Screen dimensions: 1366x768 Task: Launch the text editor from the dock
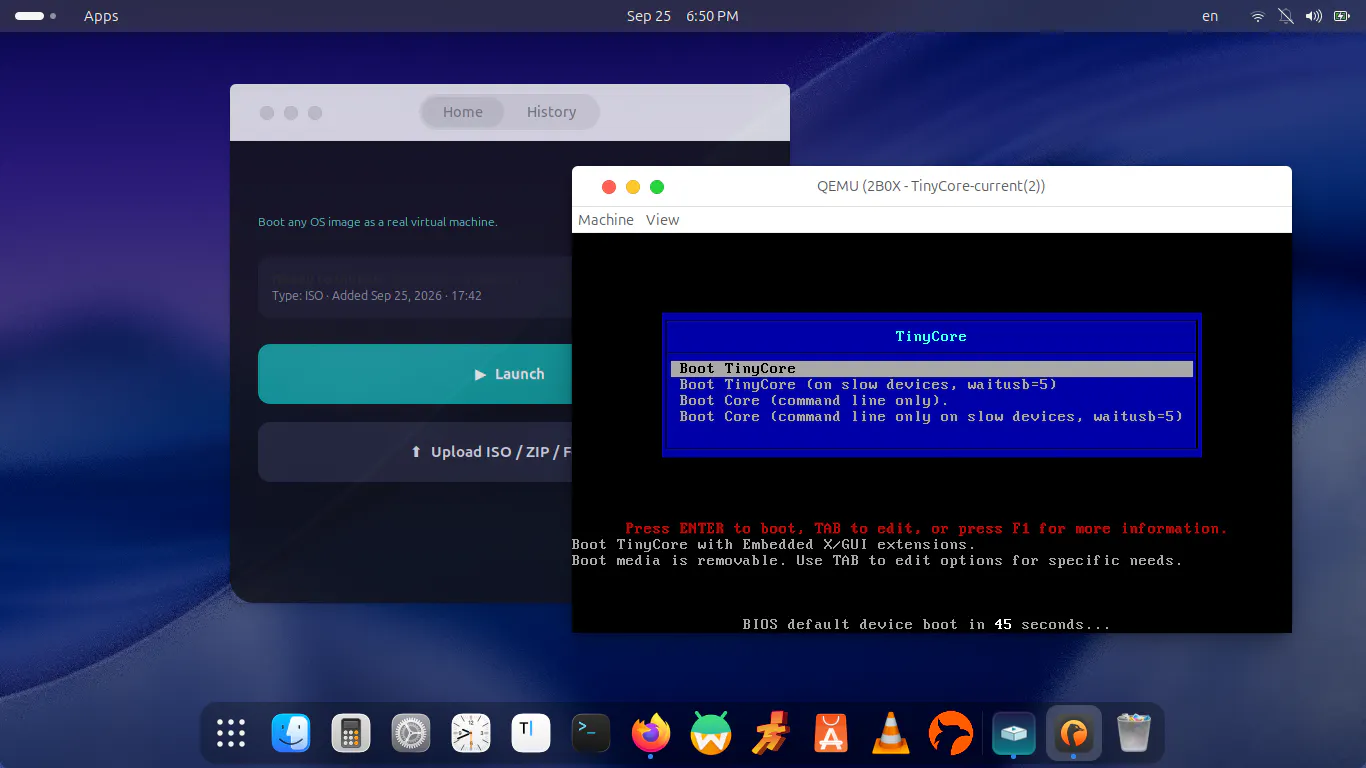tap(531, 734)
